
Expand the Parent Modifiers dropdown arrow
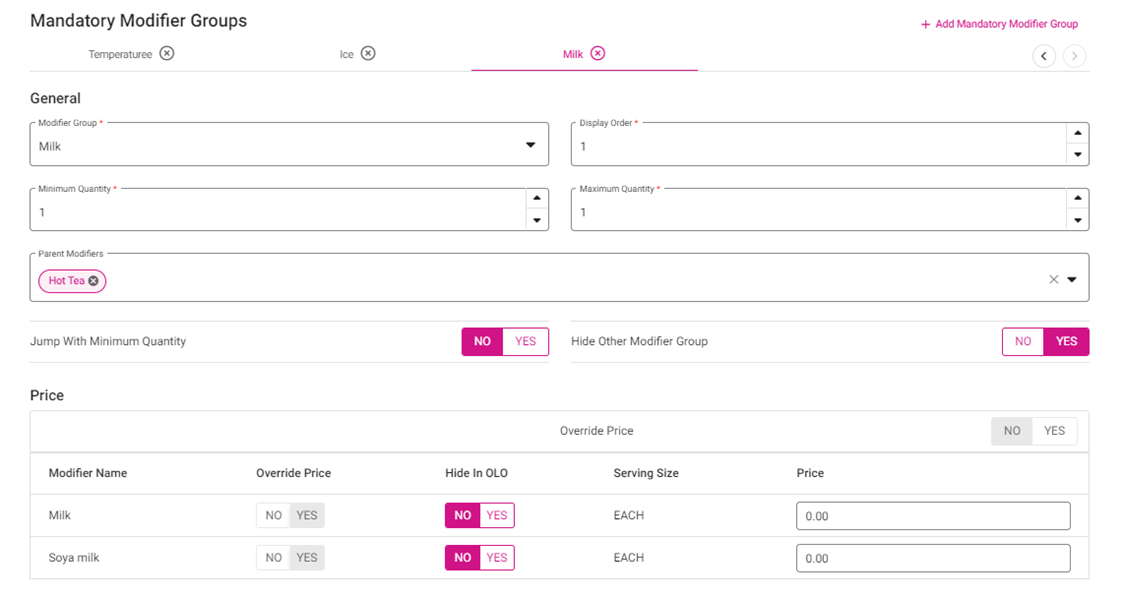[1072, 280]
